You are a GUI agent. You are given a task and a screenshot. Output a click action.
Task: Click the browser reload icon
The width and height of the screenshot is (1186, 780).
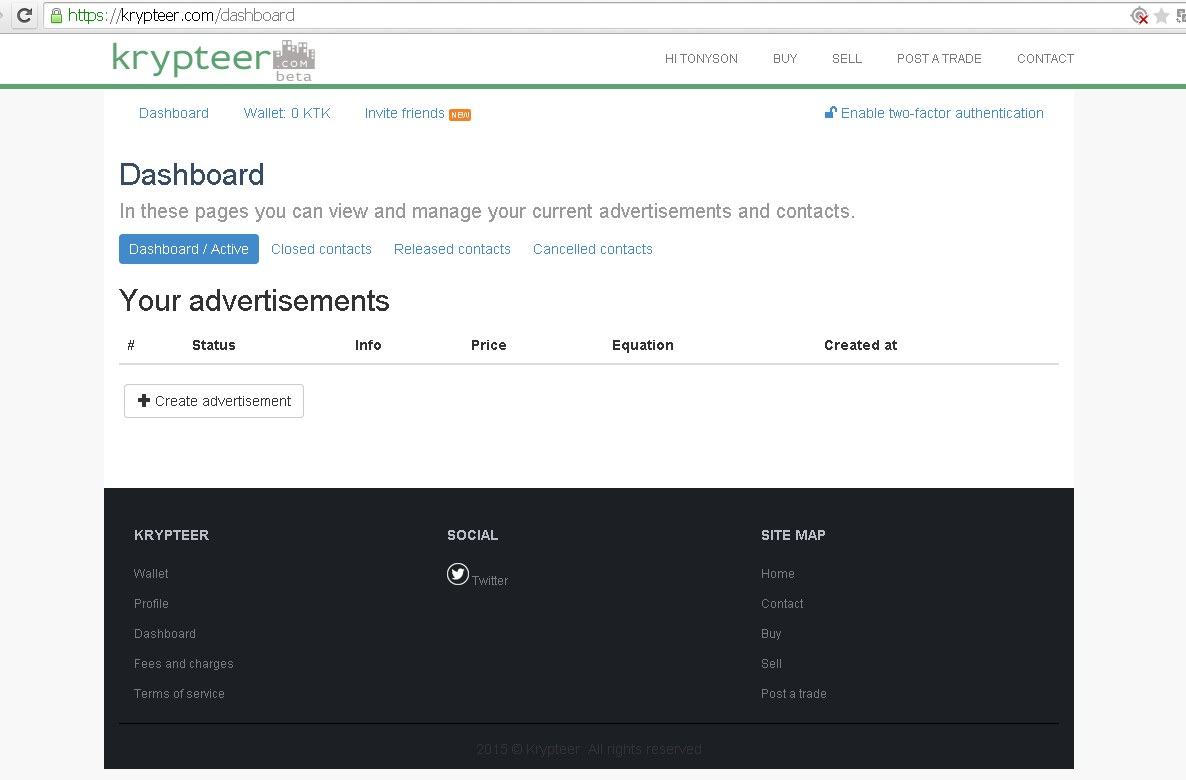coord(24,15)
